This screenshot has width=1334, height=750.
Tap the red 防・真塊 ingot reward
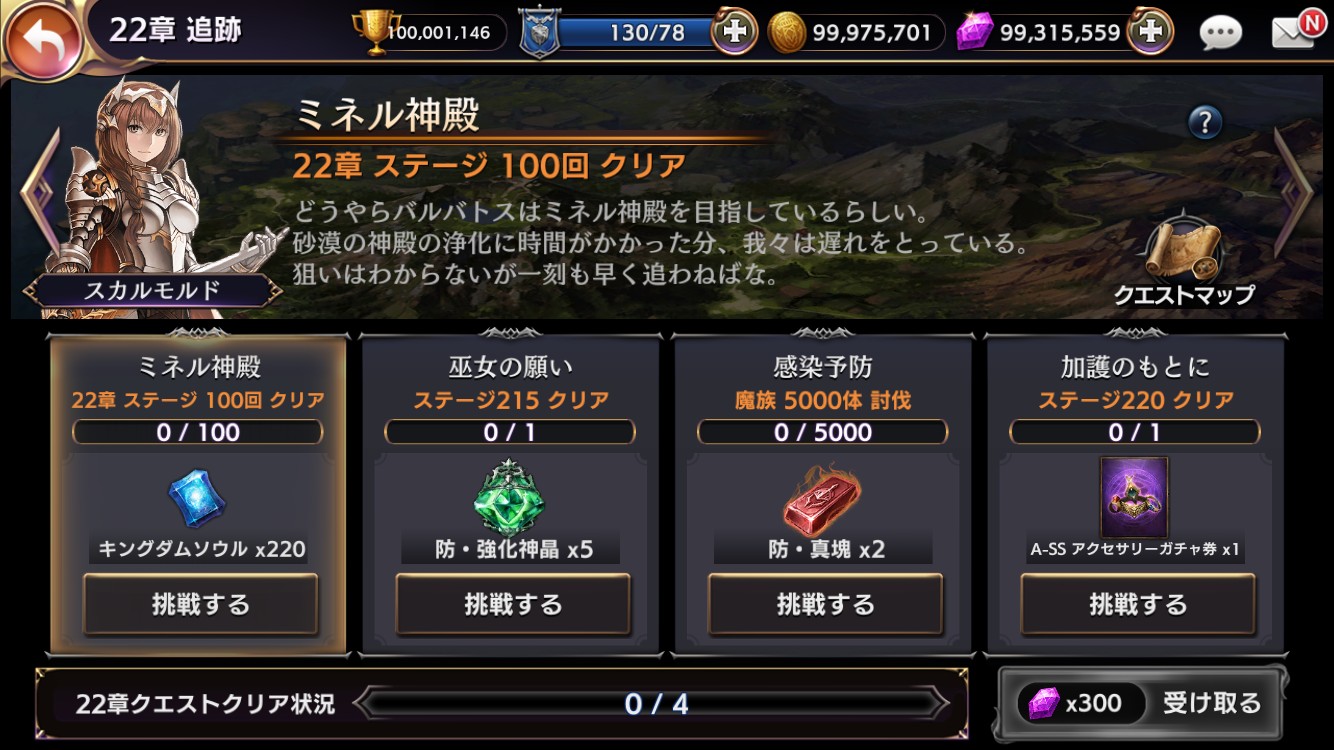point(823,497)
